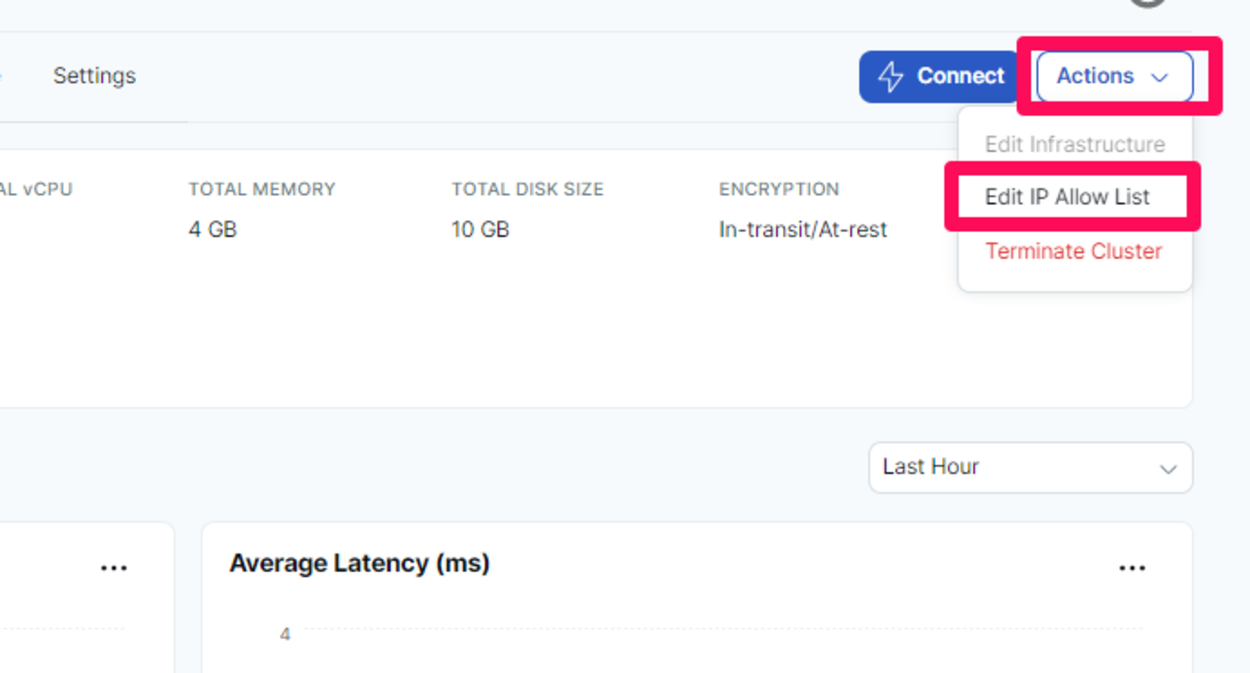Open the Last Hour time range dropdown
Viewport: 1250px width, 673px height.
click(x=1031, y=468)
